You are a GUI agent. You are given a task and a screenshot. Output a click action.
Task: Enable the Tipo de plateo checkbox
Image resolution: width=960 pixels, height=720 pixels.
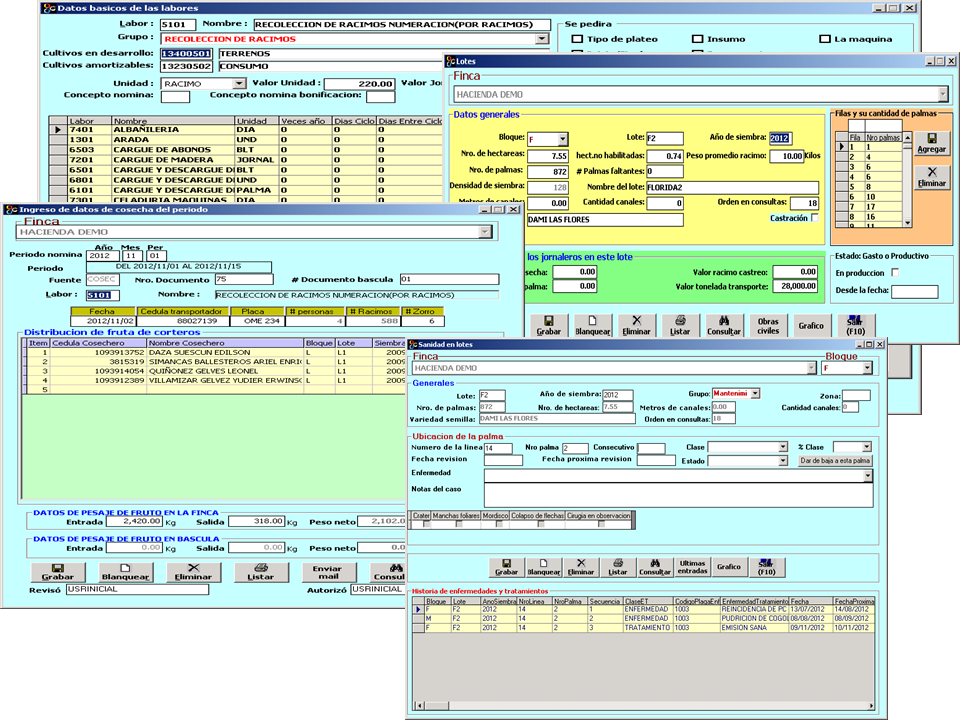[576, 39]
